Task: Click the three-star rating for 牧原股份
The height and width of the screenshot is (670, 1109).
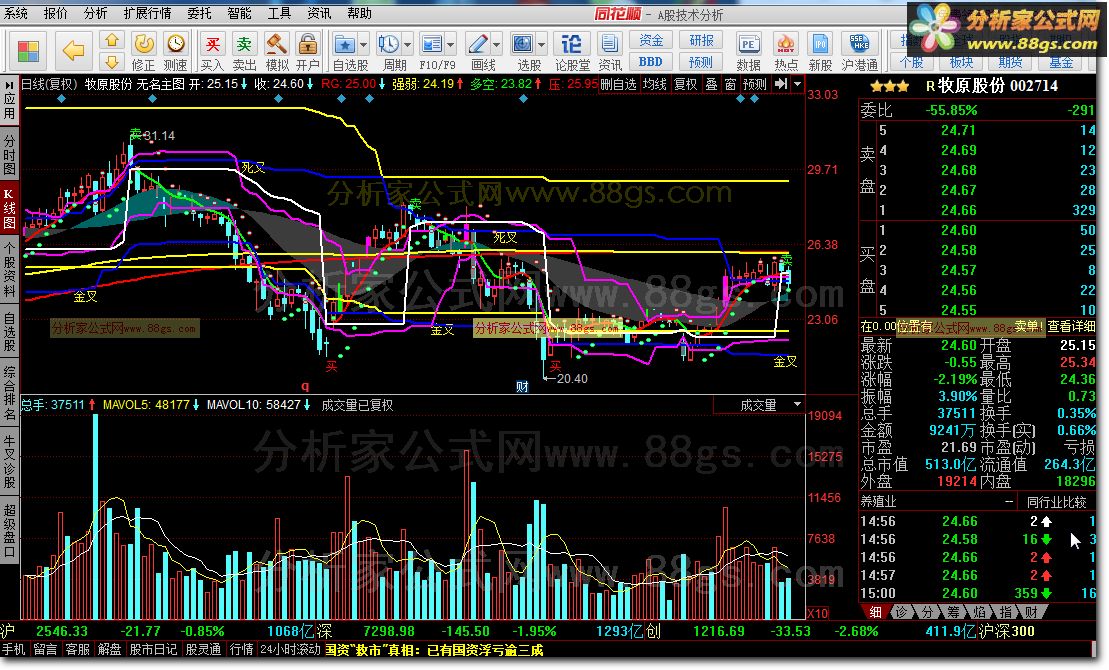Action: (x=890, y=86)
